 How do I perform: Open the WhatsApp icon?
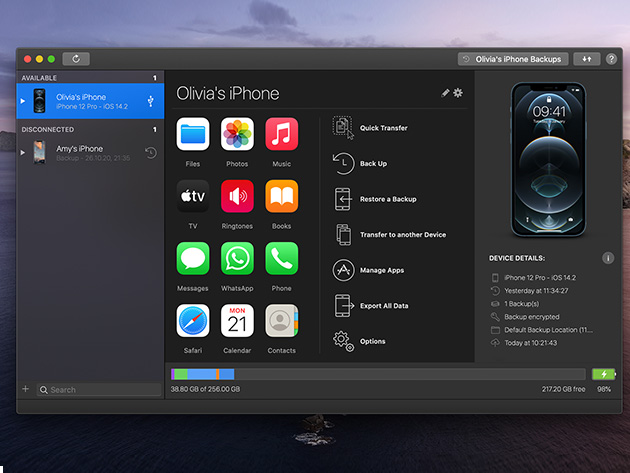[237, 258]
